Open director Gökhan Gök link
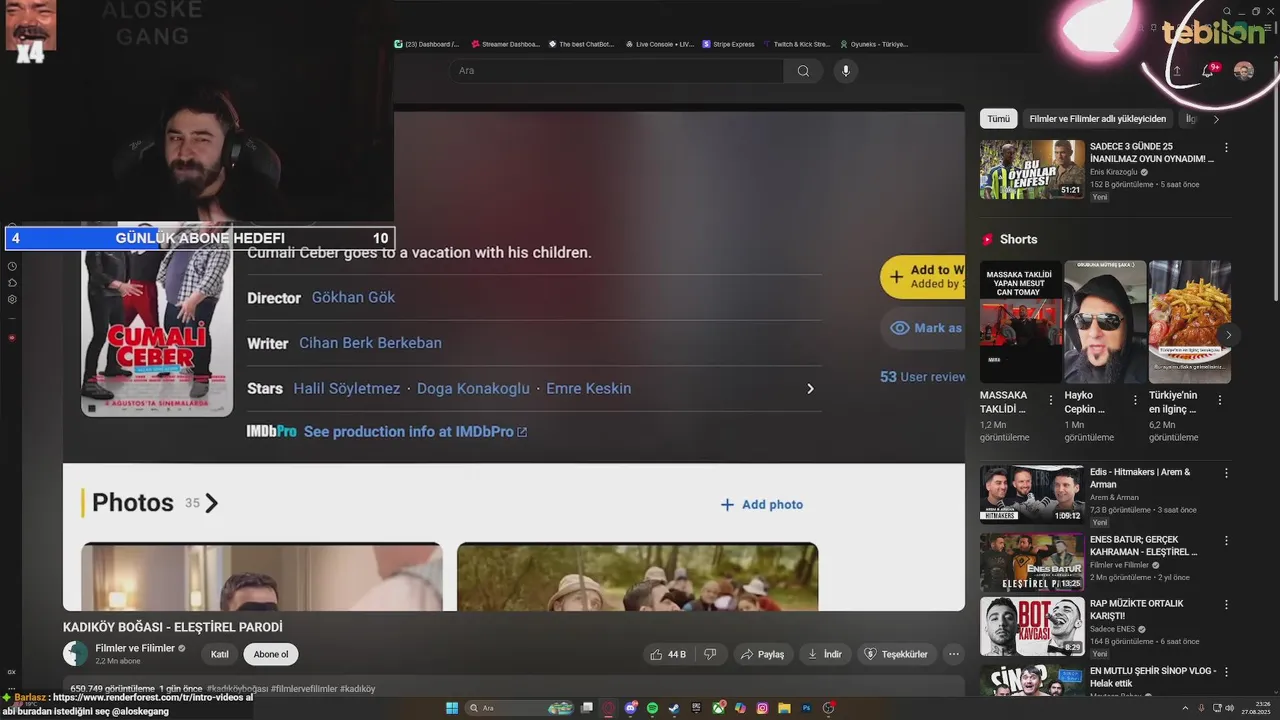 click(353, 297)
